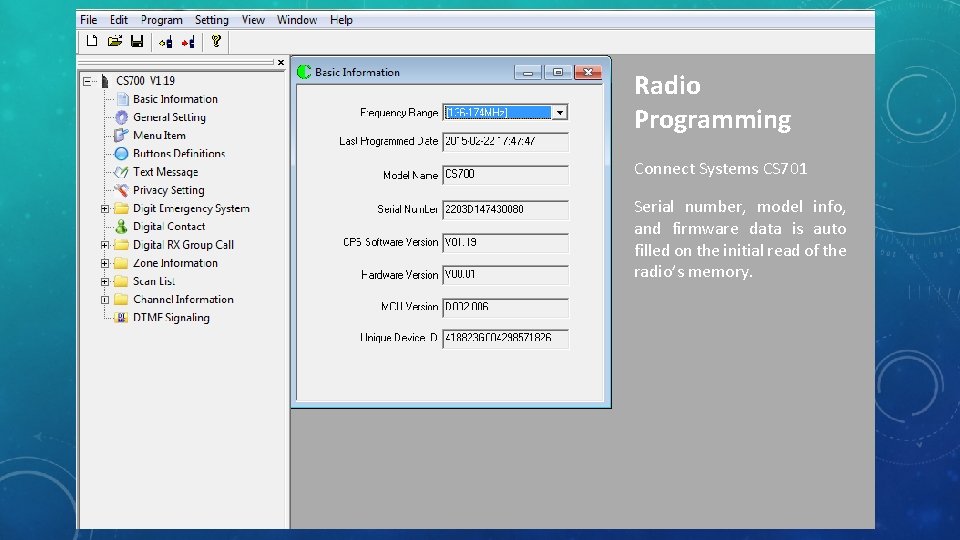
Task: Click the Buttons Definitions blue circle icon
Action: pyautogui.click(x=121, y=154)
